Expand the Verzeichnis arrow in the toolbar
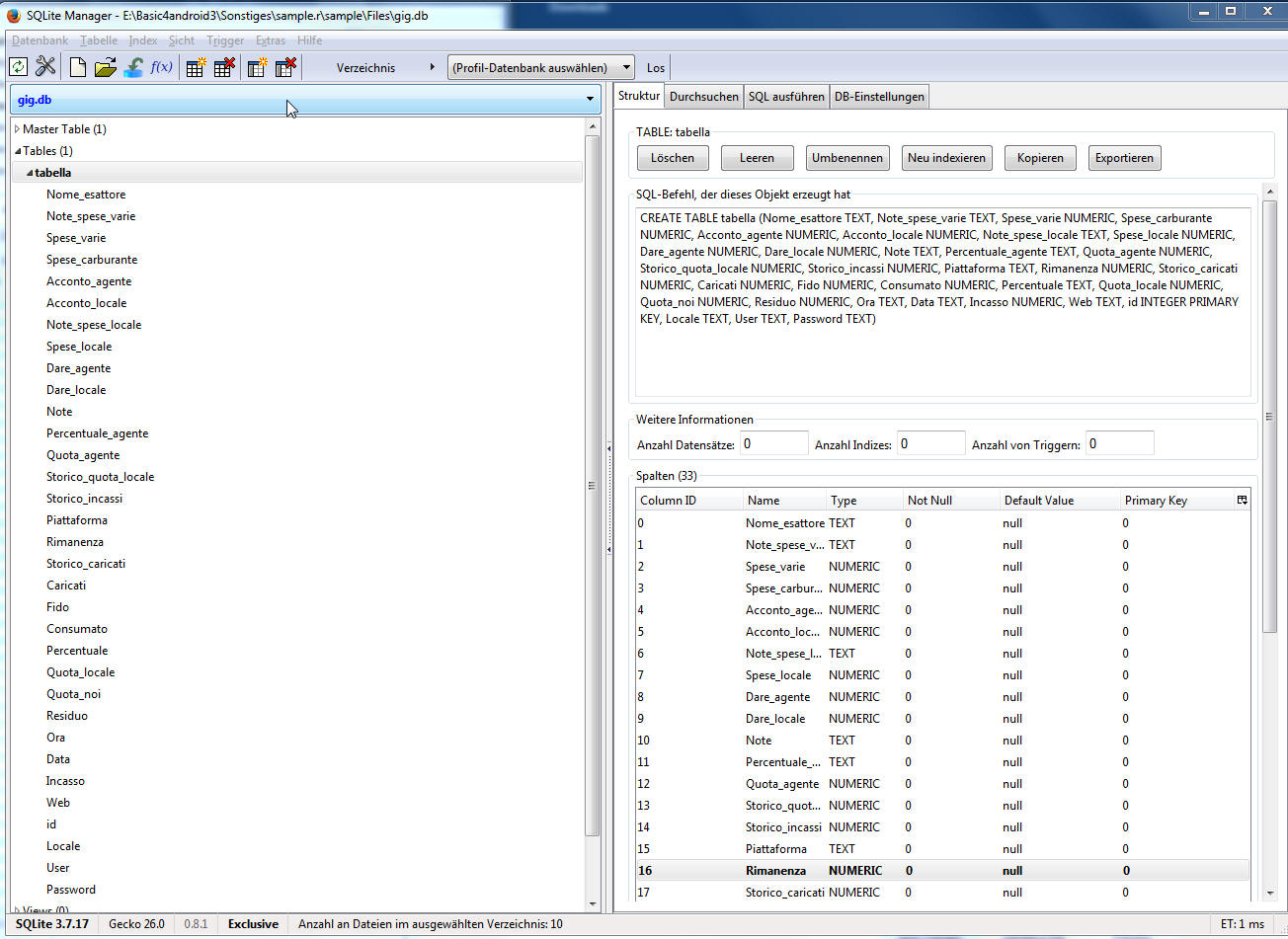 point(432,68)
